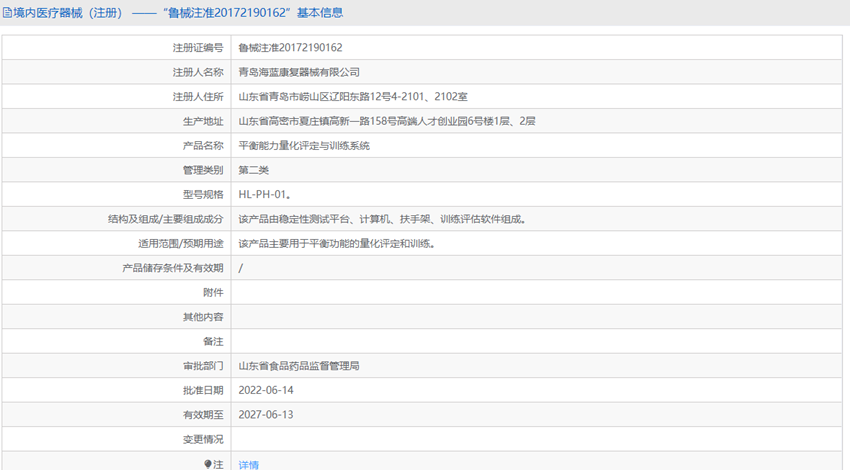Click the 产品名称 label

point(203,145)
